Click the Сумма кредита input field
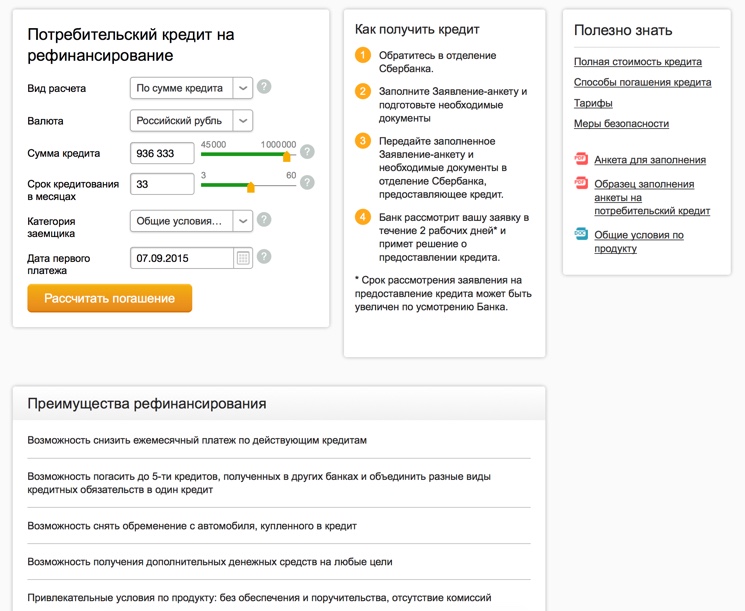The height and width of the screenshot is (611, 745). coord(162,154)
